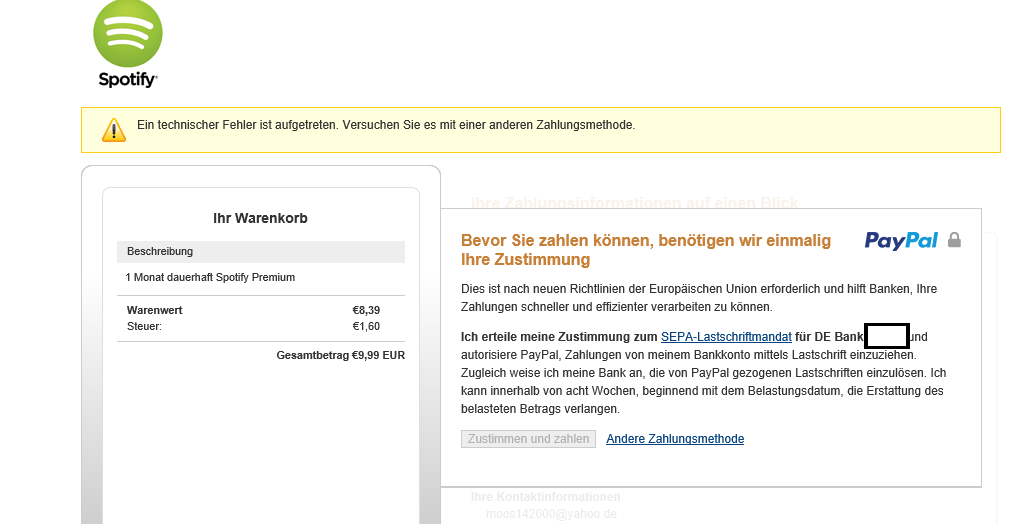Click the €1,60 tax value
This screenshot has width=1019, height=524.
point(366,326)
